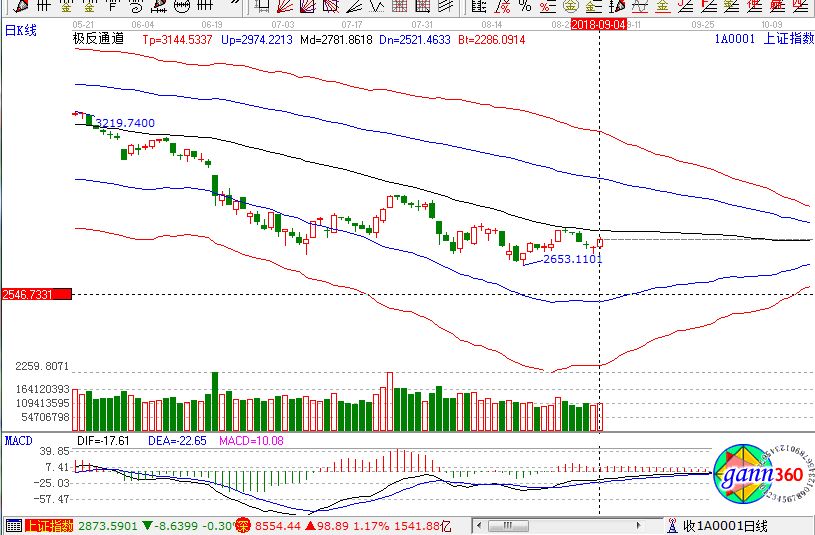Select the highlighted 上证指数 status bar tab
This screenshot has width=815, height=535.
50,526
